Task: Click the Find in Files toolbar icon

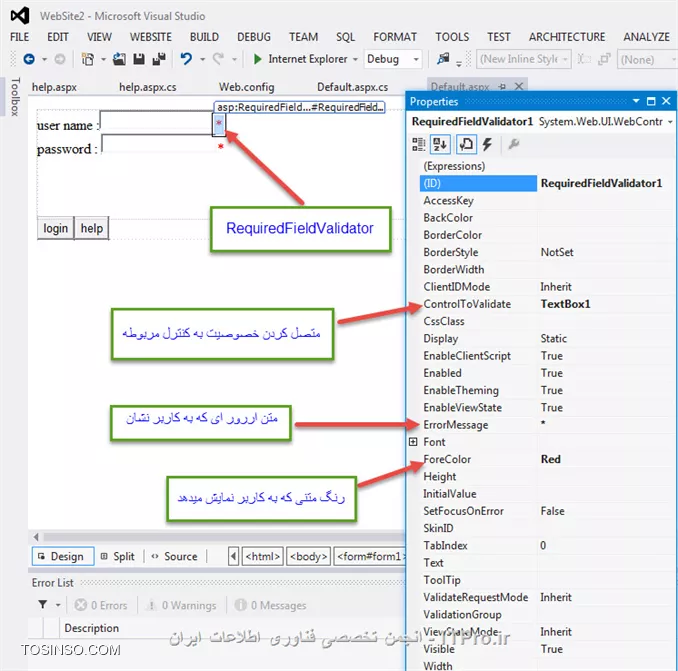Action: coord(443,59)
